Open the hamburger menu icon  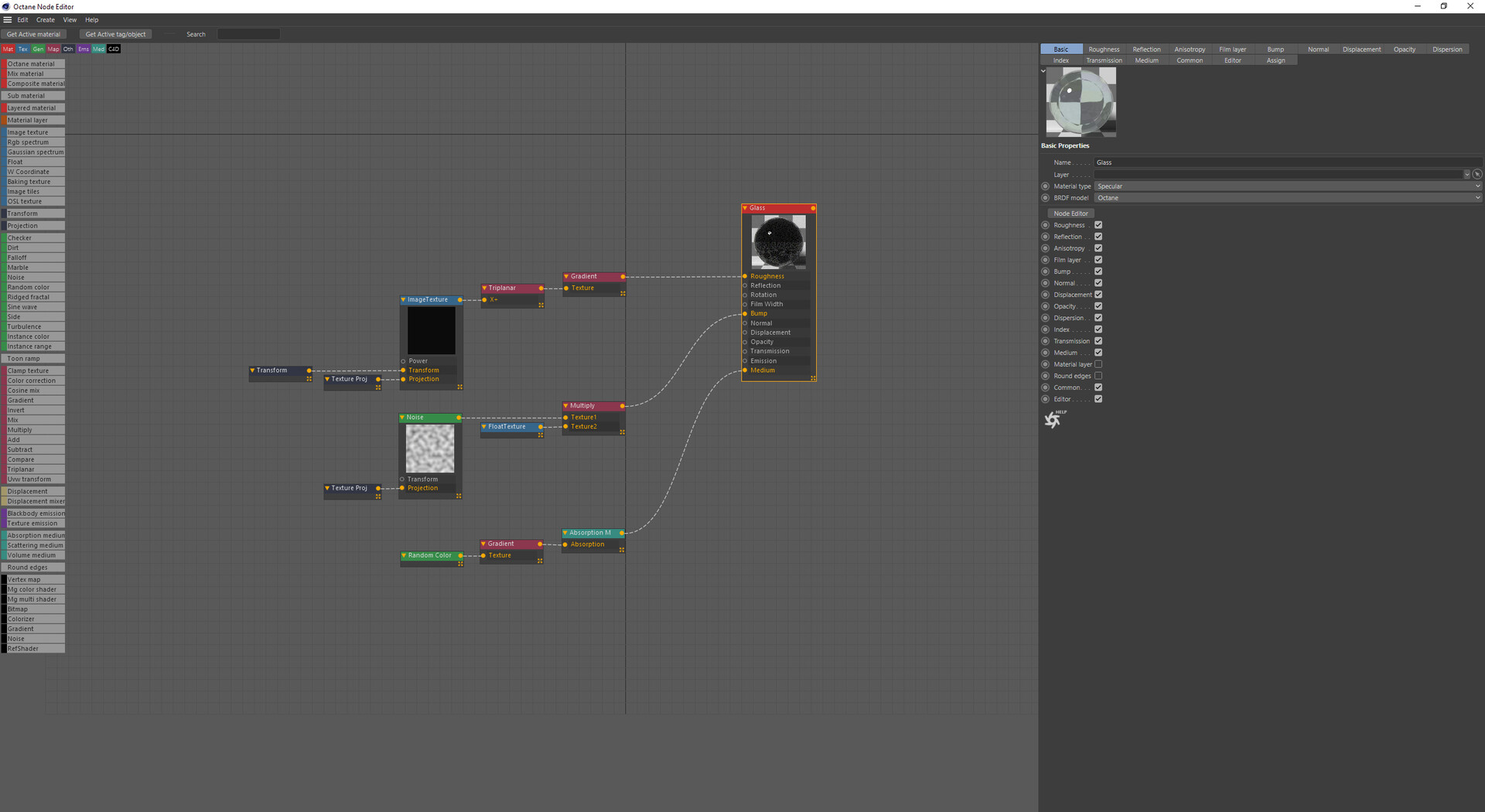[8, 20]
